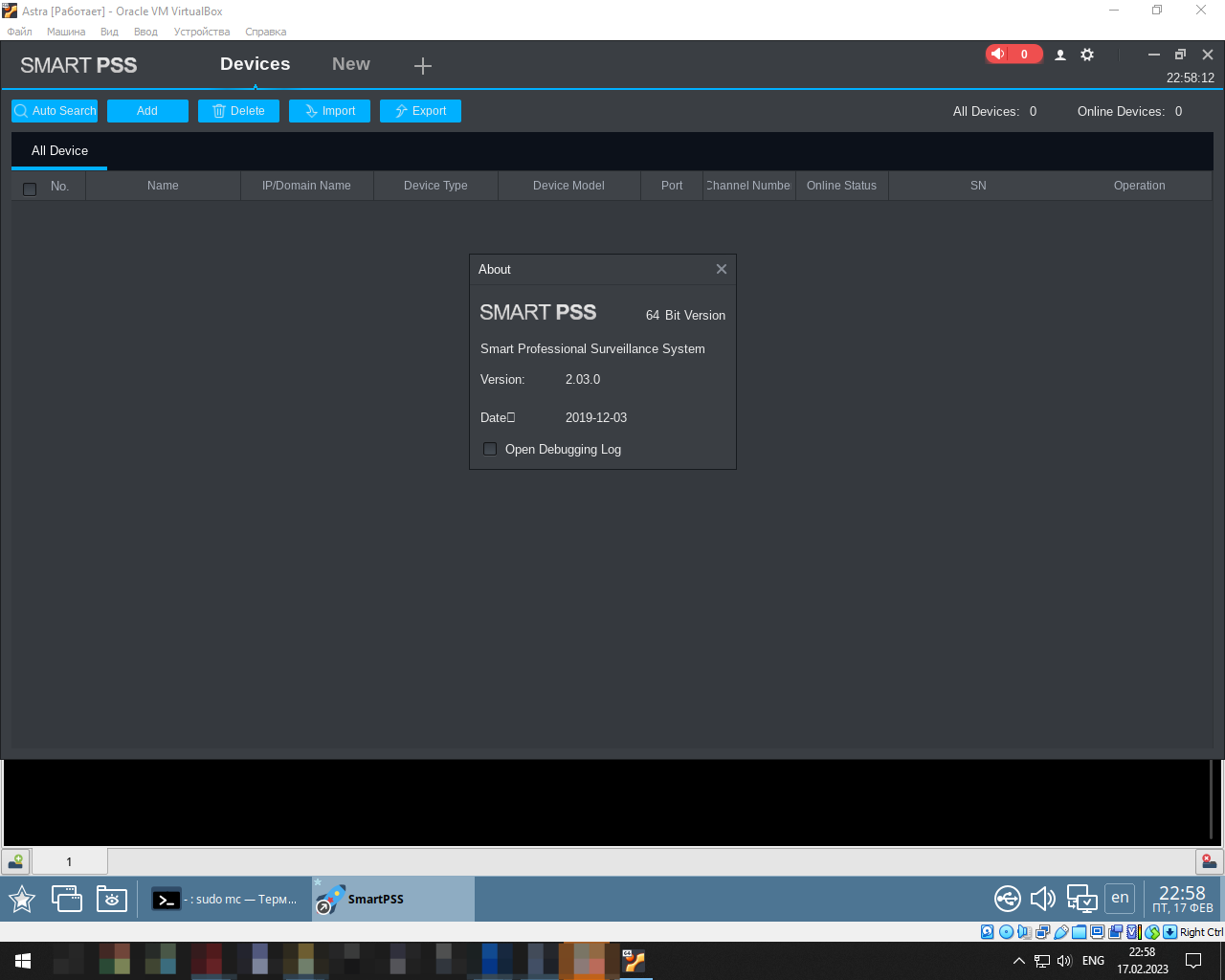Image resolution: width=1225 pixels, height=980 pixels.
Task: Click Auto Search button
Action: [55, 111]
